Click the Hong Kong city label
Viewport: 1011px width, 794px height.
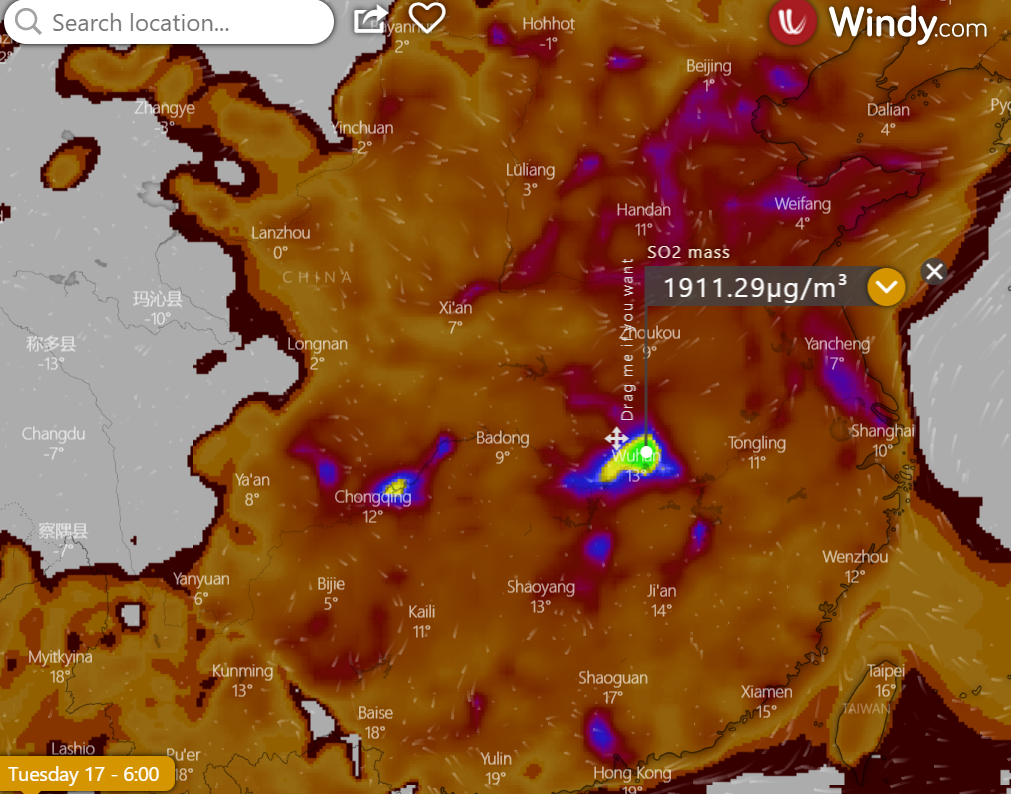coord(632,773)
